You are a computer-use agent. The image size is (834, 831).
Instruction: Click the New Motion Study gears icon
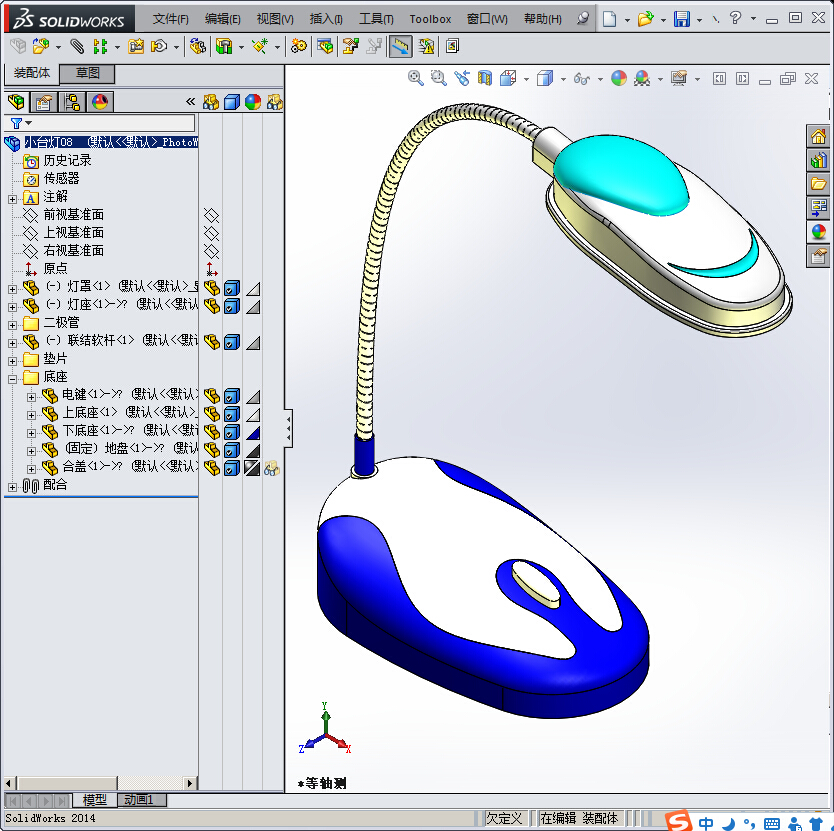pyautogui.click(x=299, y=46)
